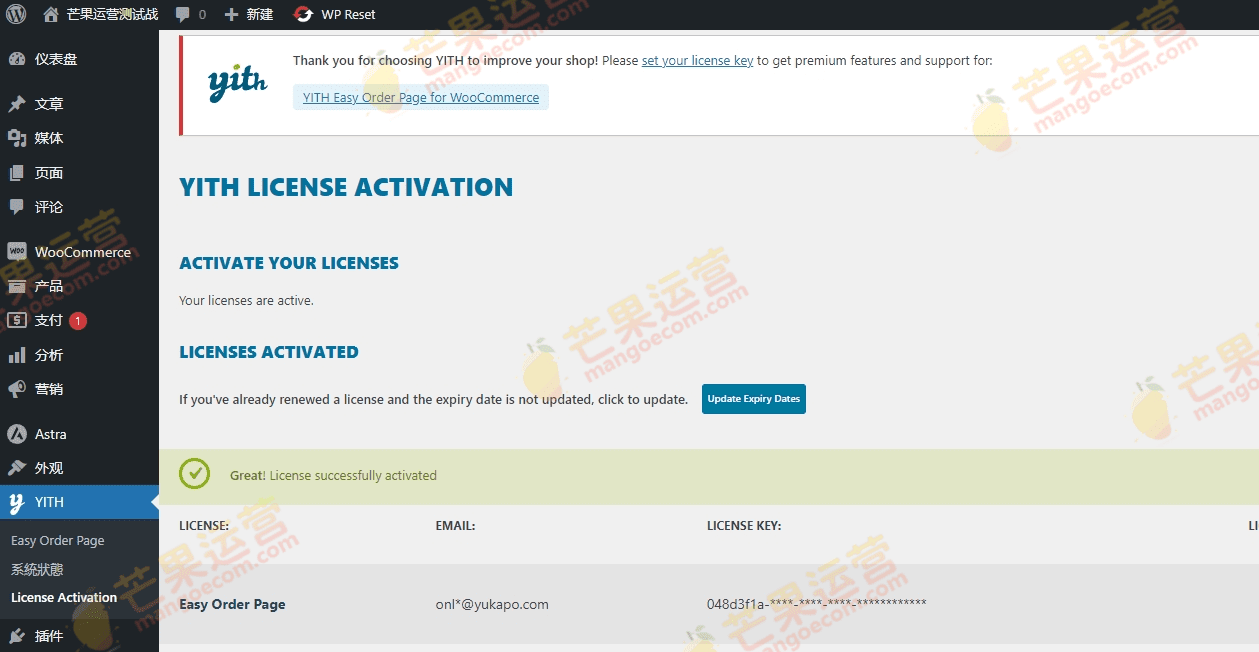Image resolution: width=1259 pixels, height=652 pixels.
Task: Click the comment count 0 in admin bar
Action: pyautogui.click(x=203, y=14)
